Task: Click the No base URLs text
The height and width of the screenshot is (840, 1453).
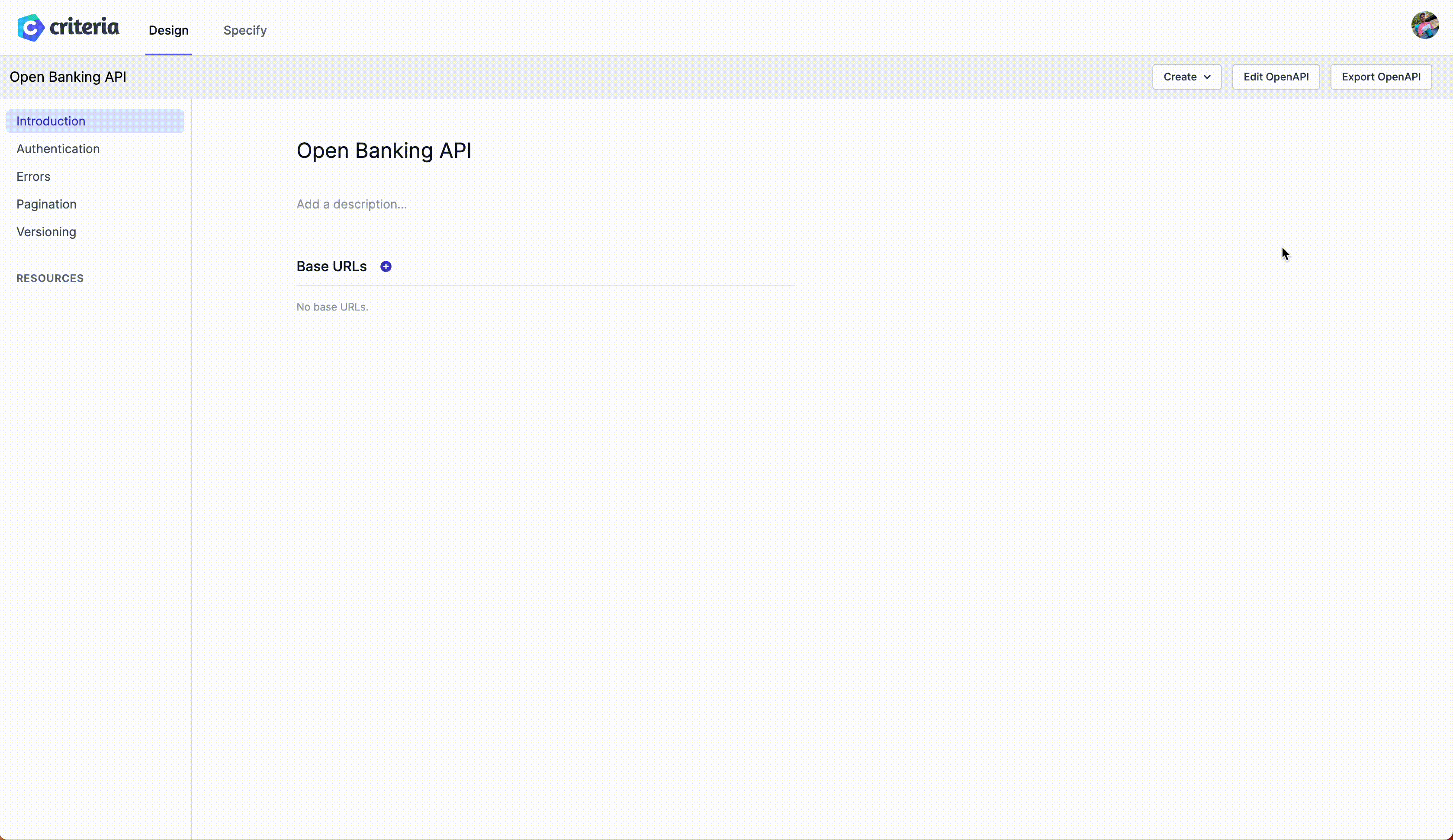Action: pyautogui.click(x=332, y=307)
